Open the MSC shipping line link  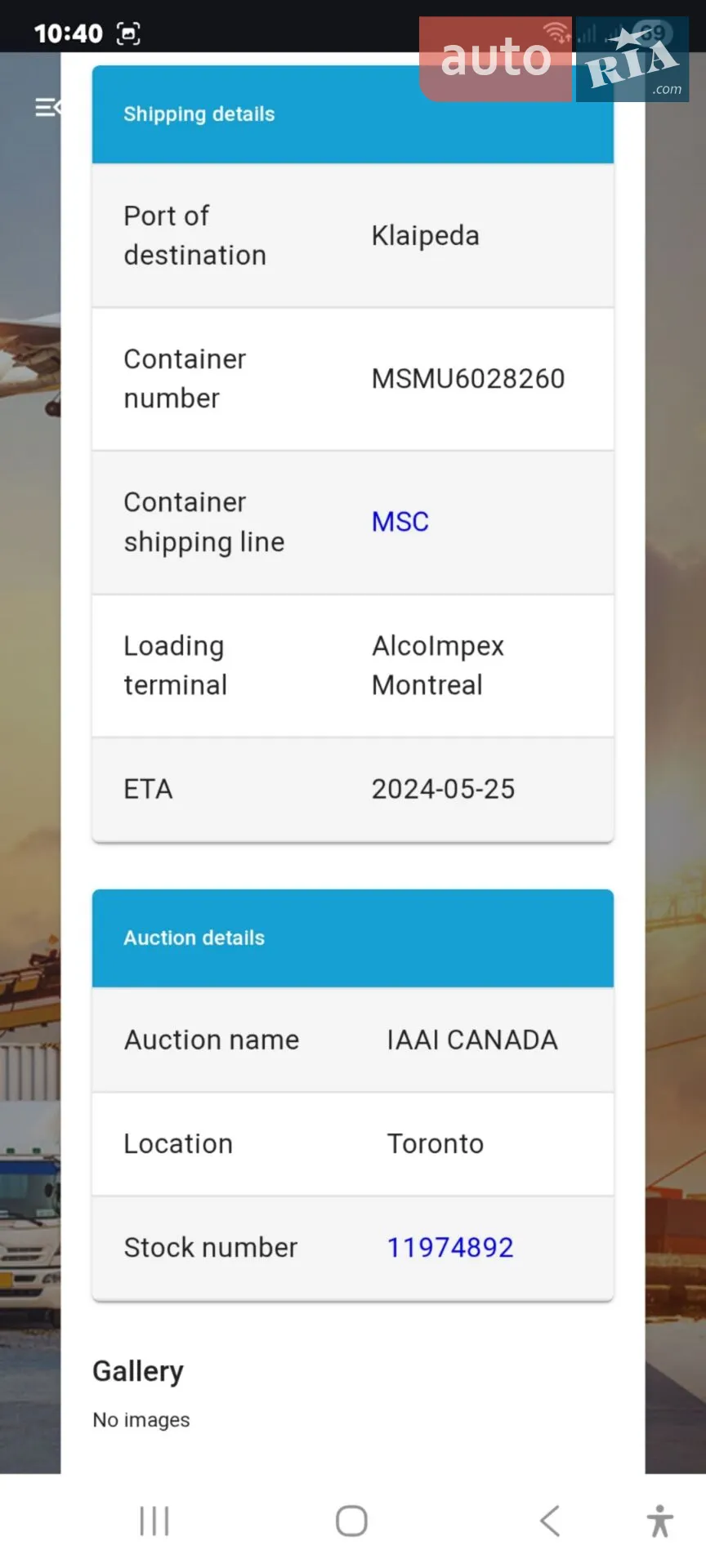point(400,522)
